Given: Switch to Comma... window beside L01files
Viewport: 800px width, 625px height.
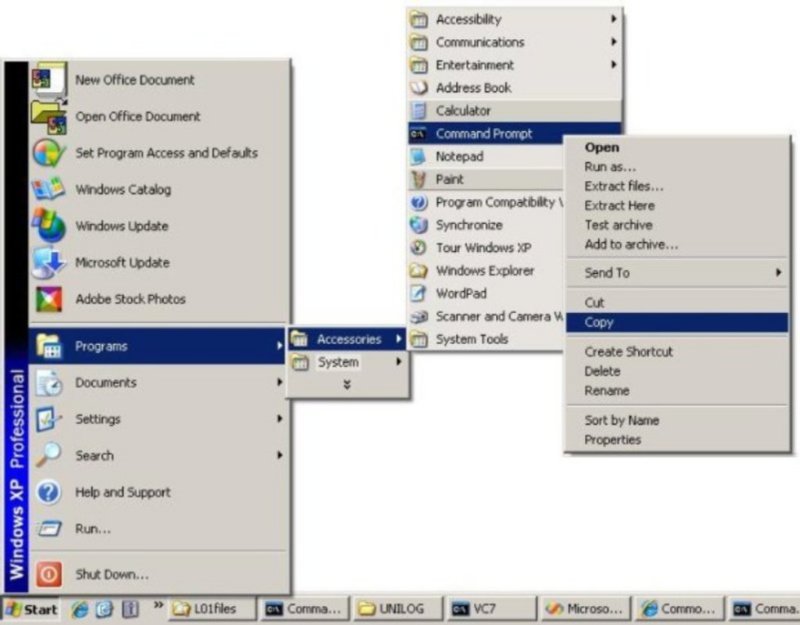Looking at the screenshot, I should 306,609.
